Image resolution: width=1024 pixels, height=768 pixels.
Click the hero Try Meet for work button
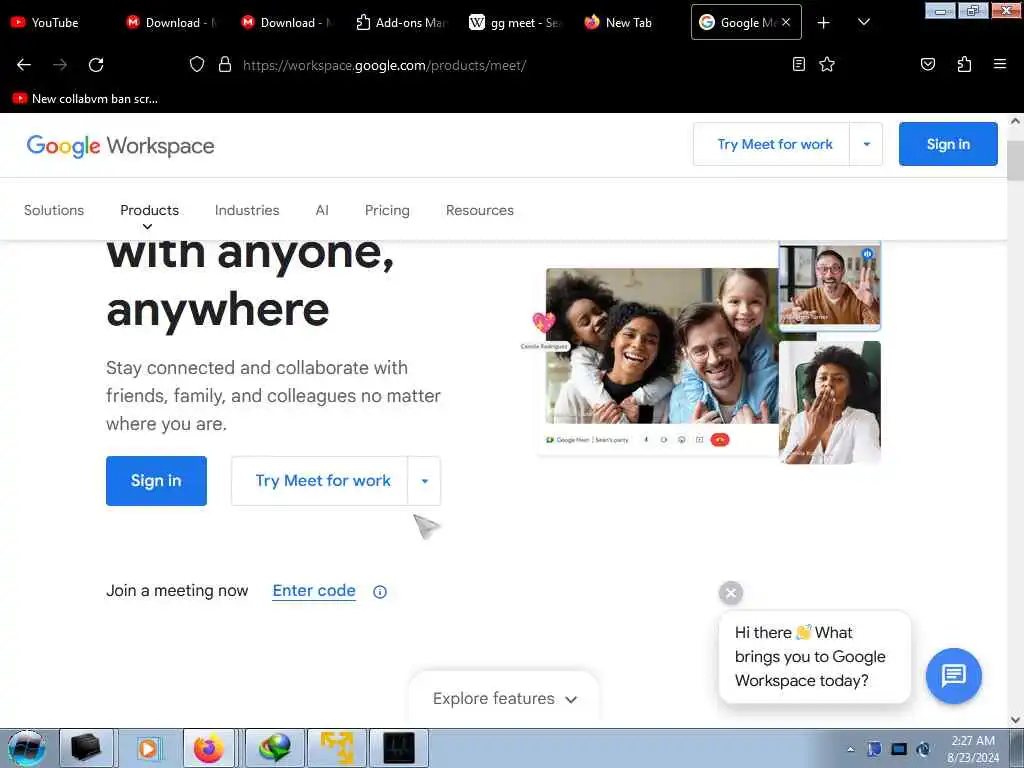(320, 481)
